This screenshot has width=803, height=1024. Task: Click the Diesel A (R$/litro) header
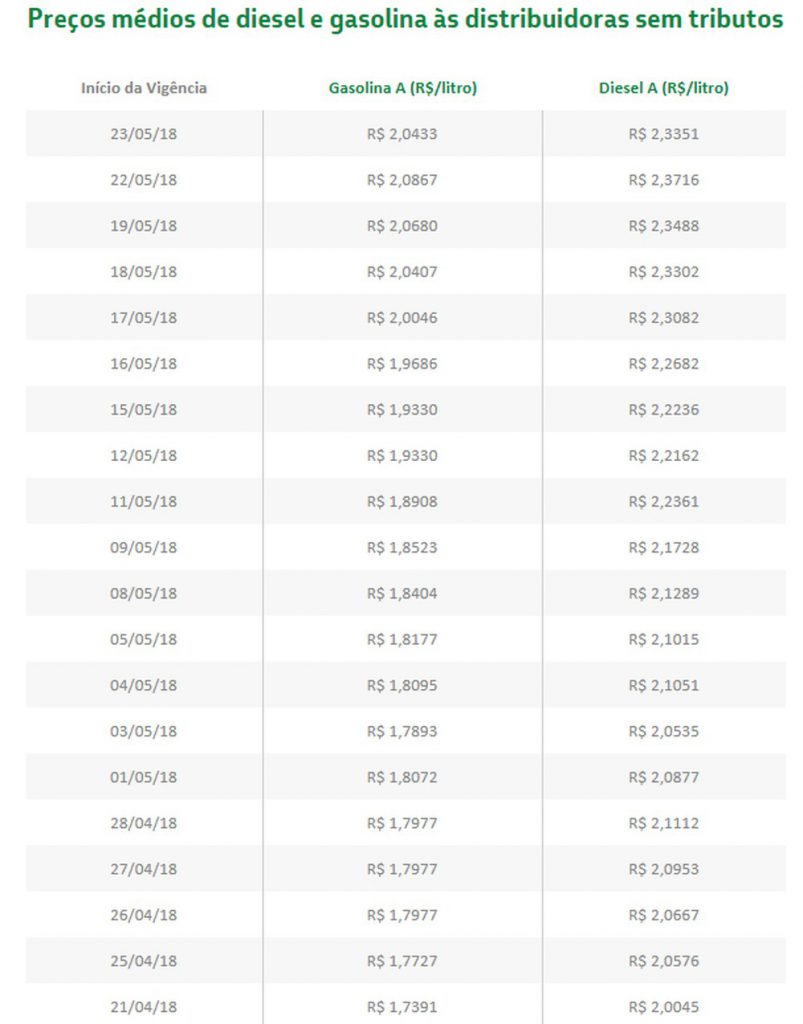pos(663,88)
